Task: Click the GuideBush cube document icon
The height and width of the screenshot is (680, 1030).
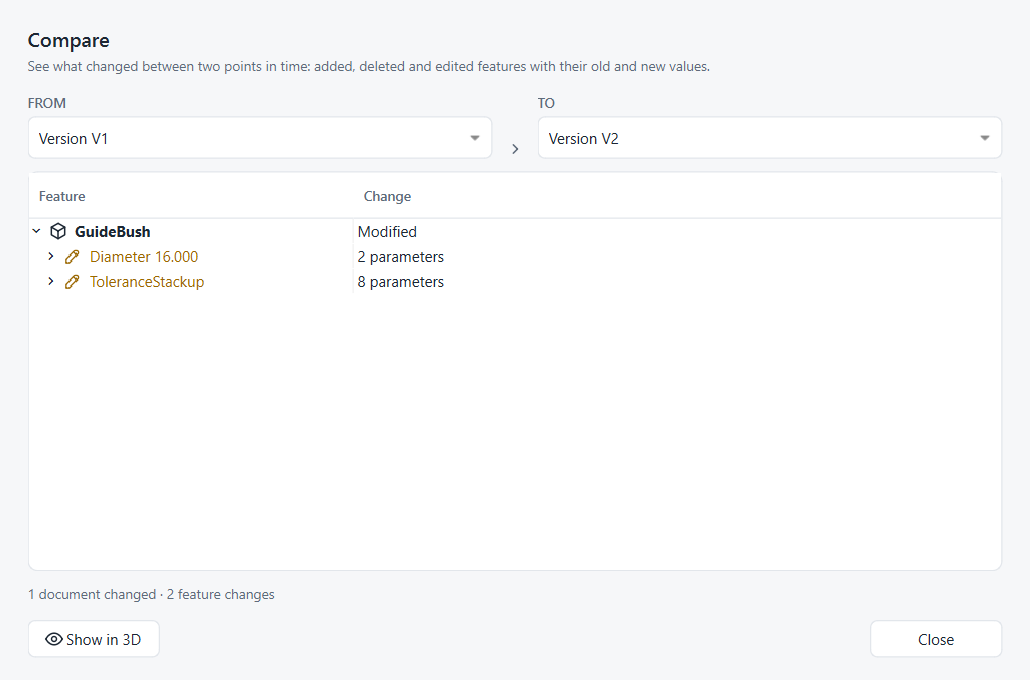Action: 58,231
